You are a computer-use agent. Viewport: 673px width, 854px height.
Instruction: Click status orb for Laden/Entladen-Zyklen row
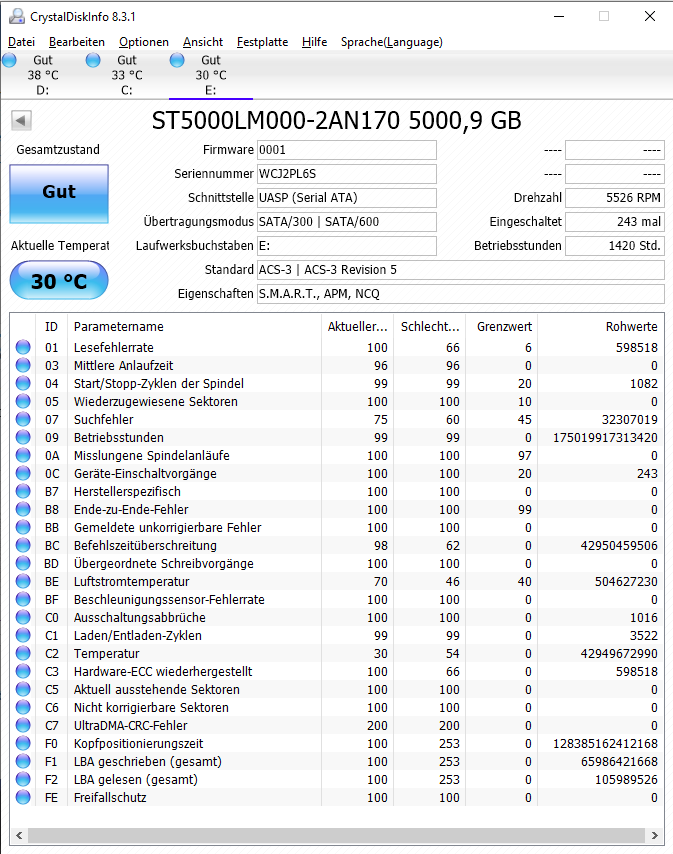tap(23, 635)
